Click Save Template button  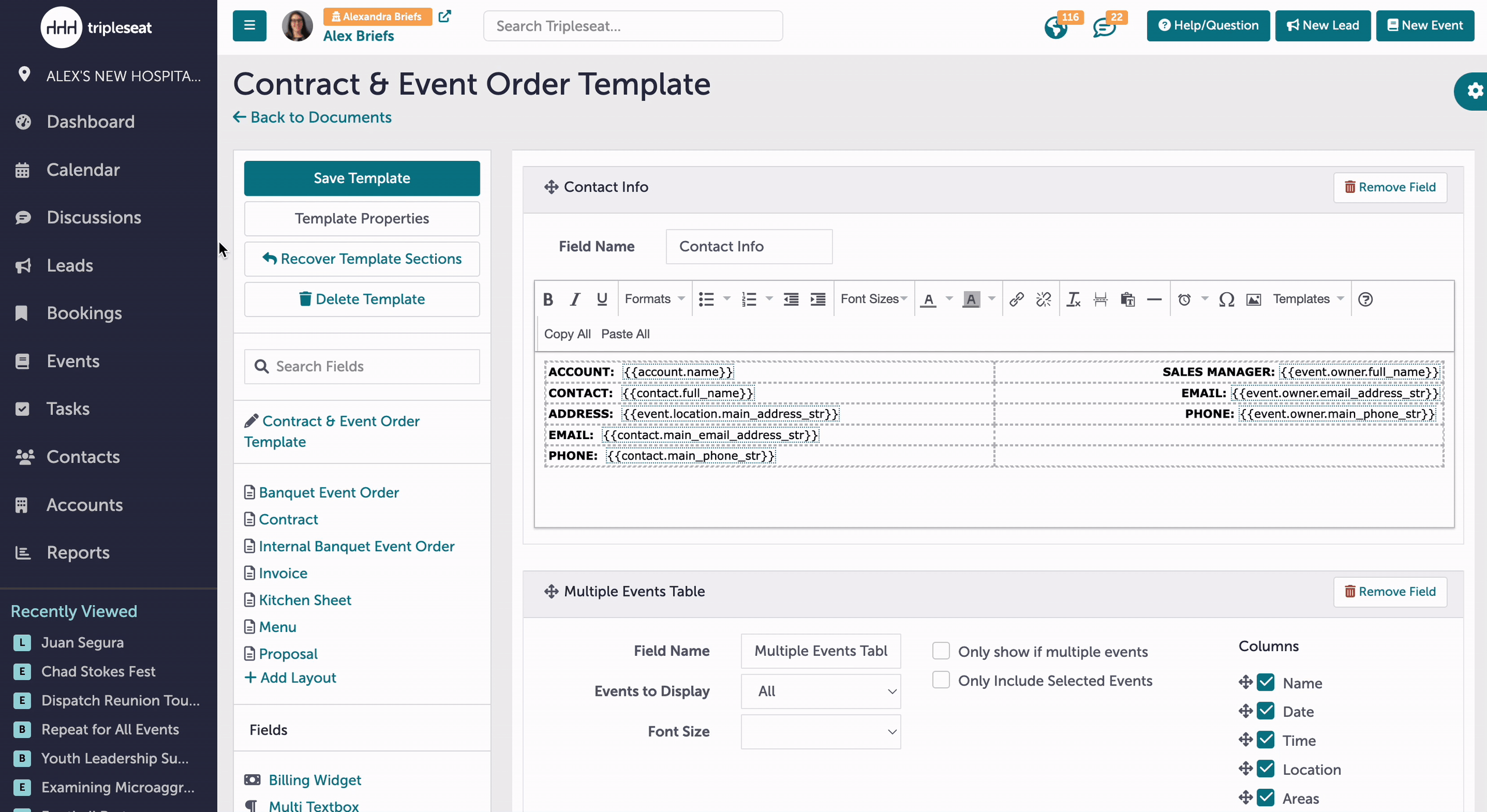362,178
